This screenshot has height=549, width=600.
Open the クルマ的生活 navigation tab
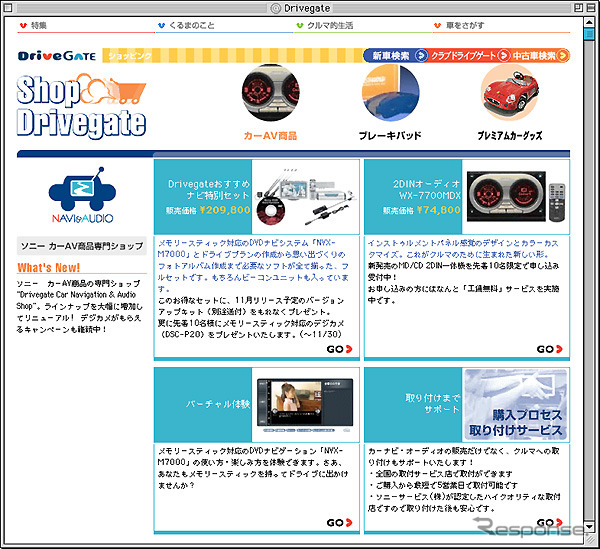point(325,26)
